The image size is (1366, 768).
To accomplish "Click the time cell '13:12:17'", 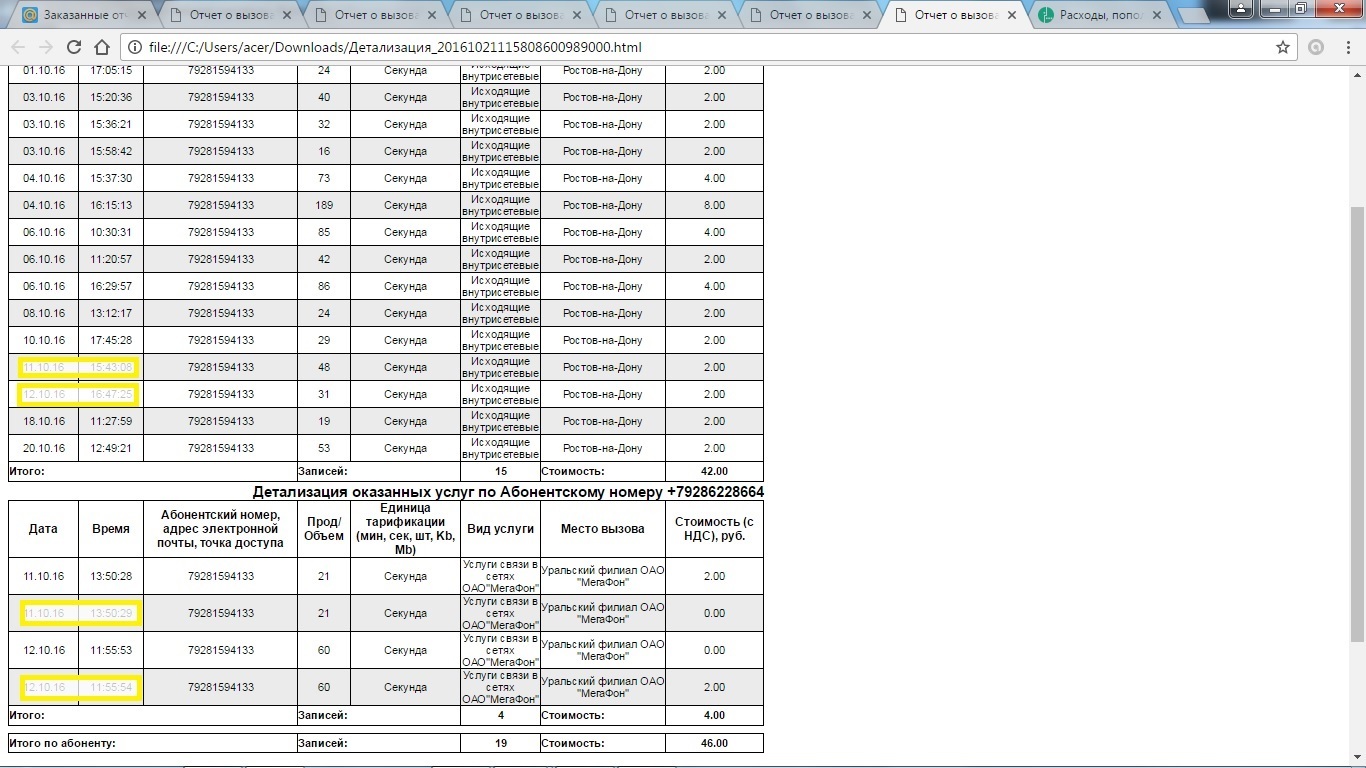I will tap(111, 314).
